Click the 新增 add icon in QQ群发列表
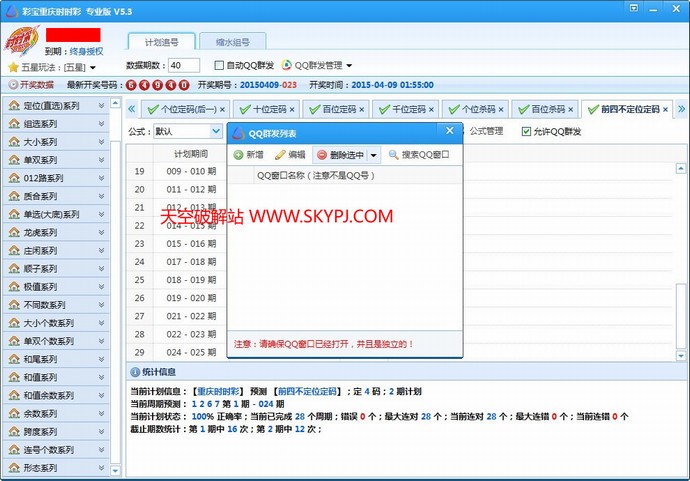 (x=239, y=155)
